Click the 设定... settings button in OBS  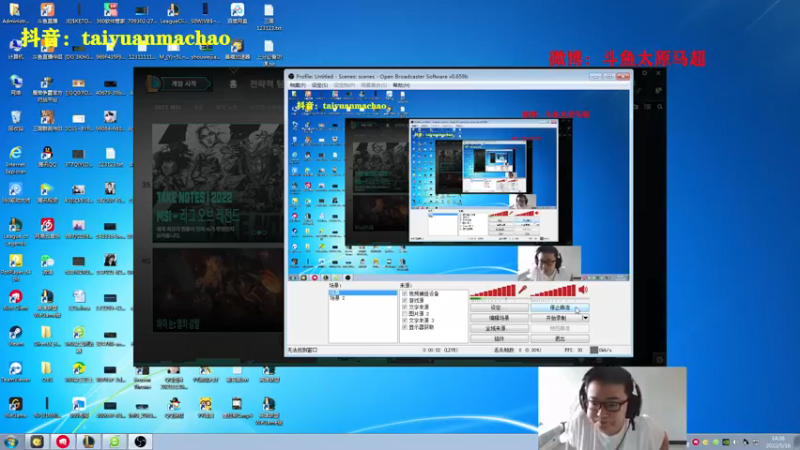[x=498, y=308]
